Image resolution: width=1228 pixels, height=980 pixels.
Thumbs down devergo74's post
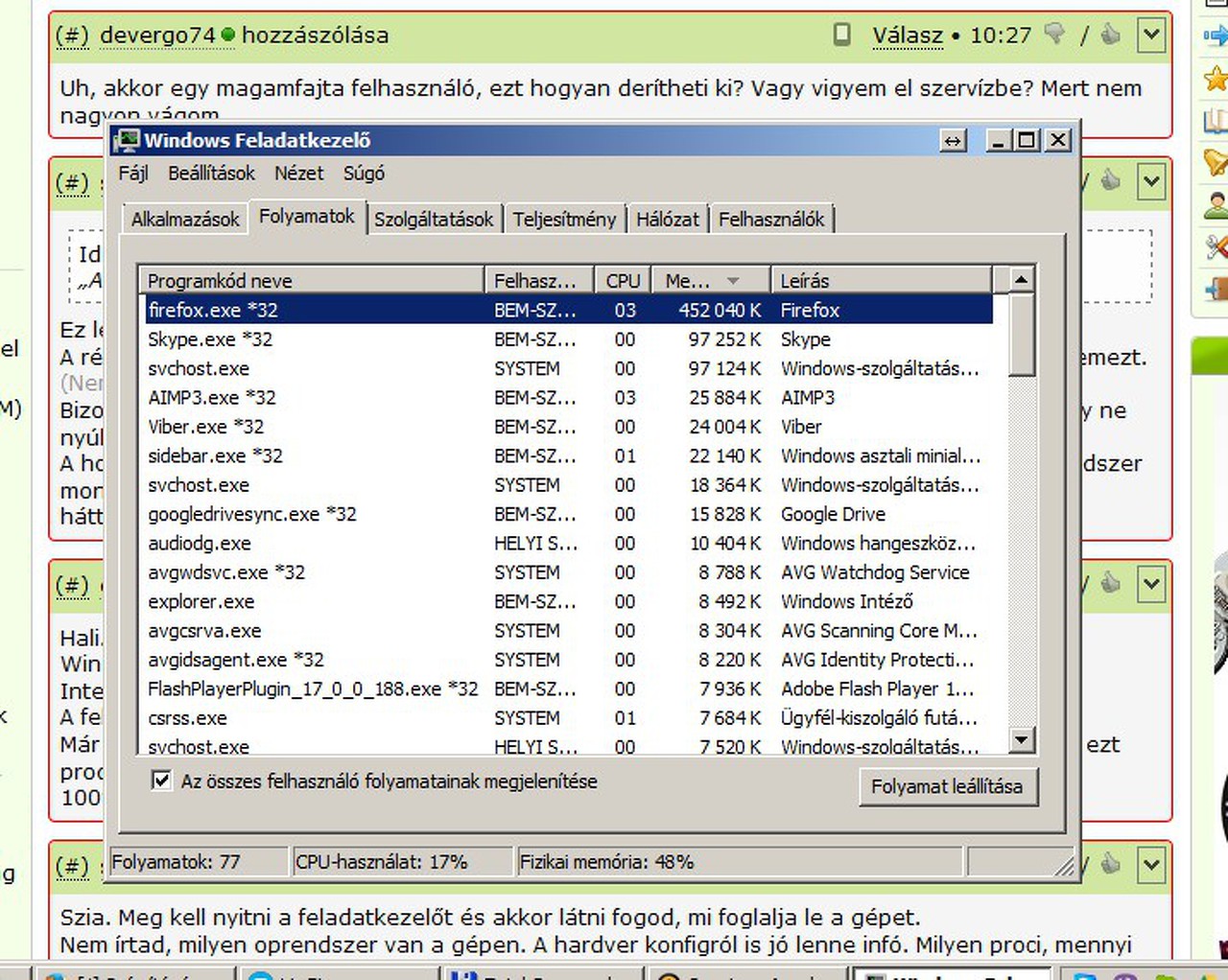[1055, 35]
